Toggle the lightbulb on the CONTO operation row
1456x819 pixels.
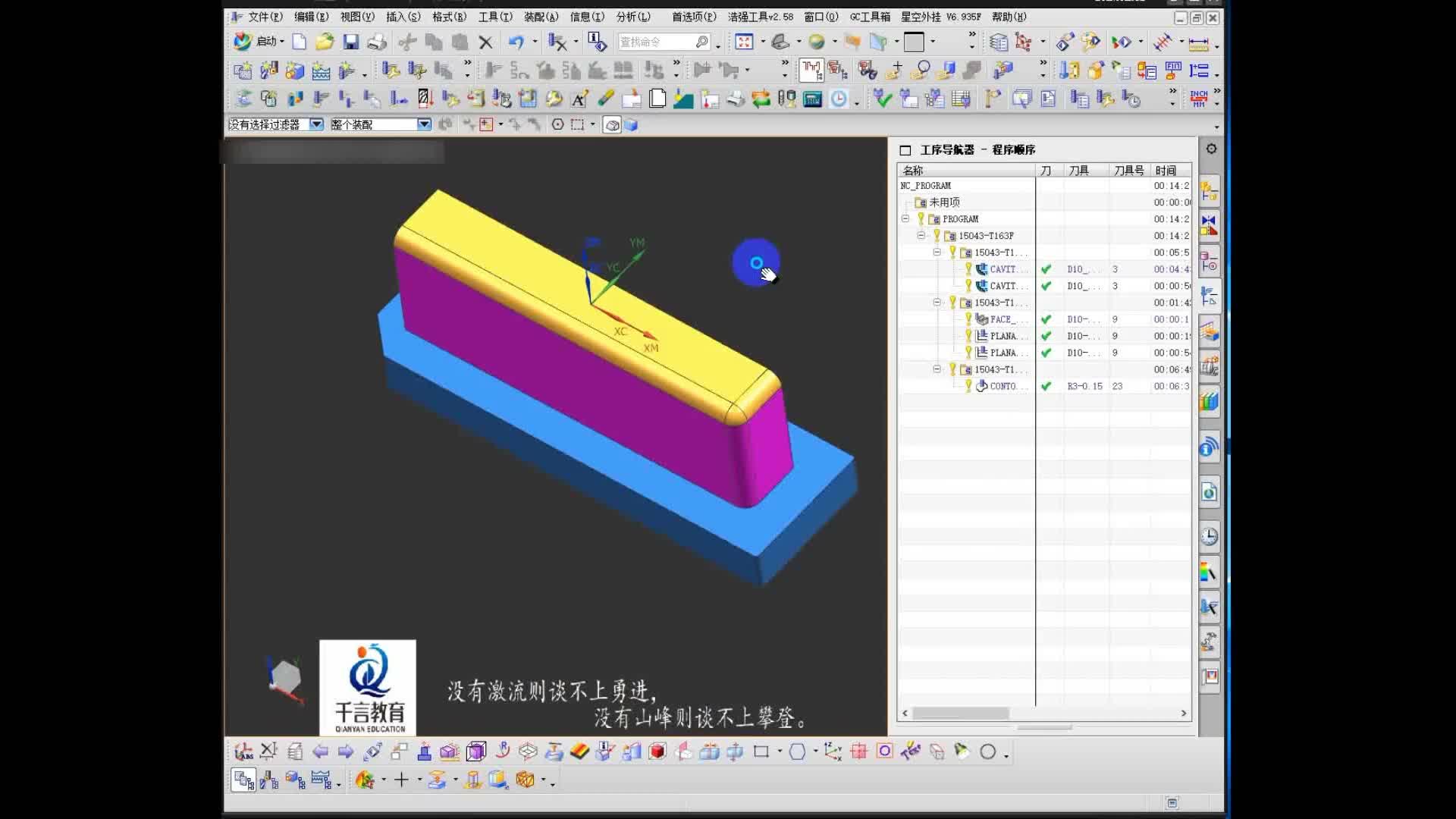coord(968,385)
